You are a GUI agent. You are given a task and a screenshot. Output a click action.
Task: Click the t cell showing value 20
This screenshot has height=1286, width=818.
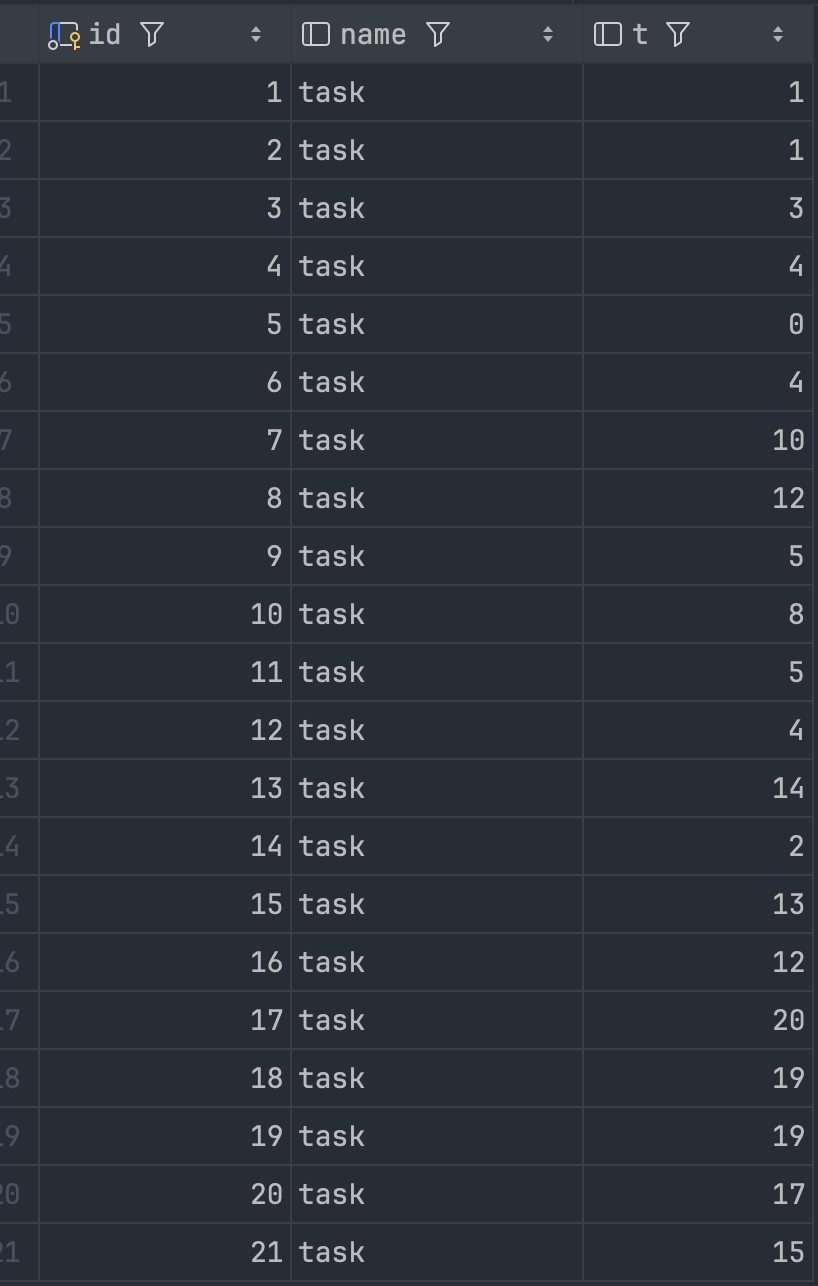point(698,1020)
